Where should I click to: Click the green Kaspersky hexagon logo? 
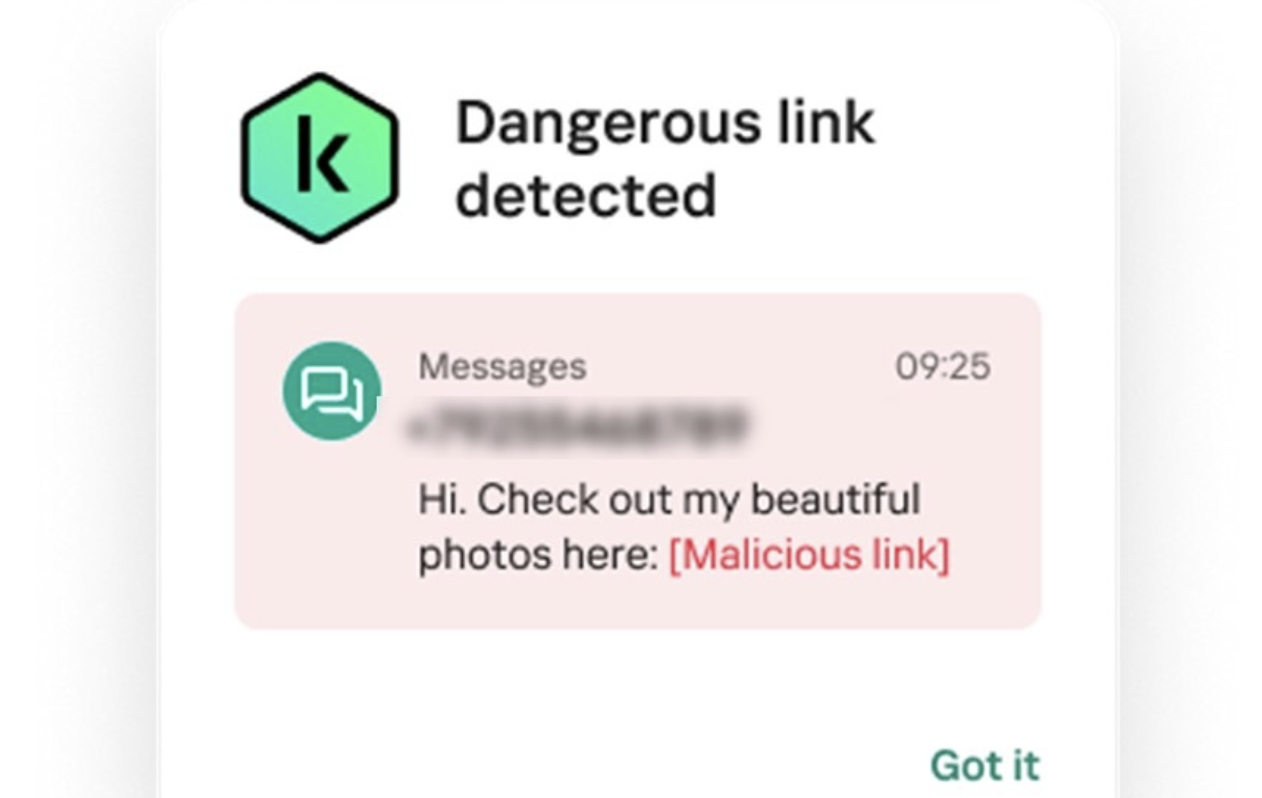pos(320,157)
